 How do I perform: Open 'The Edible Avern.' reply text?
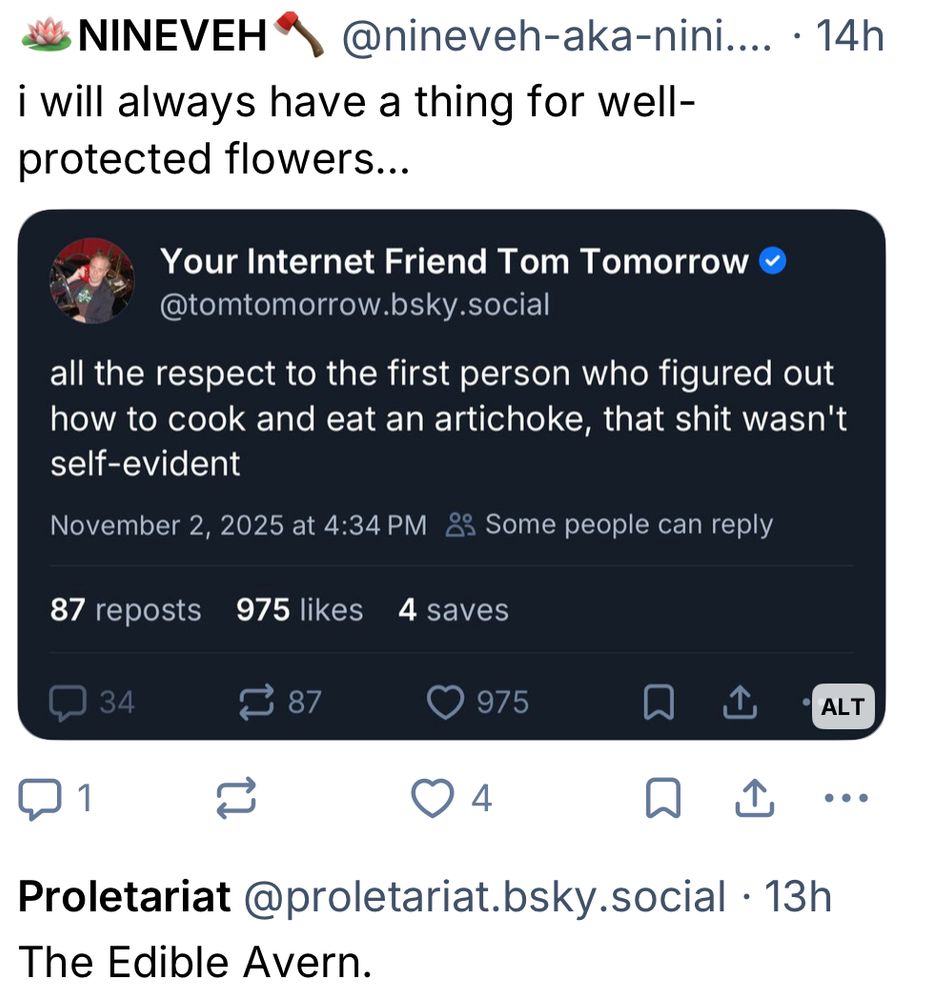pos(195,962)
